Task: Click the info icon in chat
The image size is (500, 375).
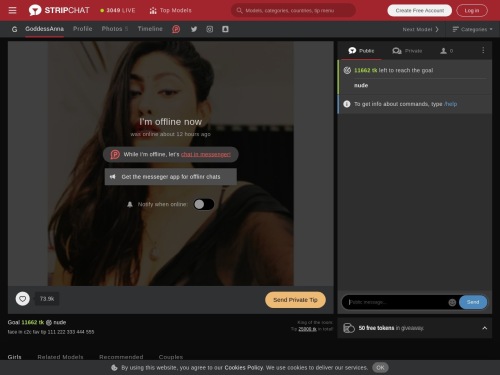Action: point(347,104)
